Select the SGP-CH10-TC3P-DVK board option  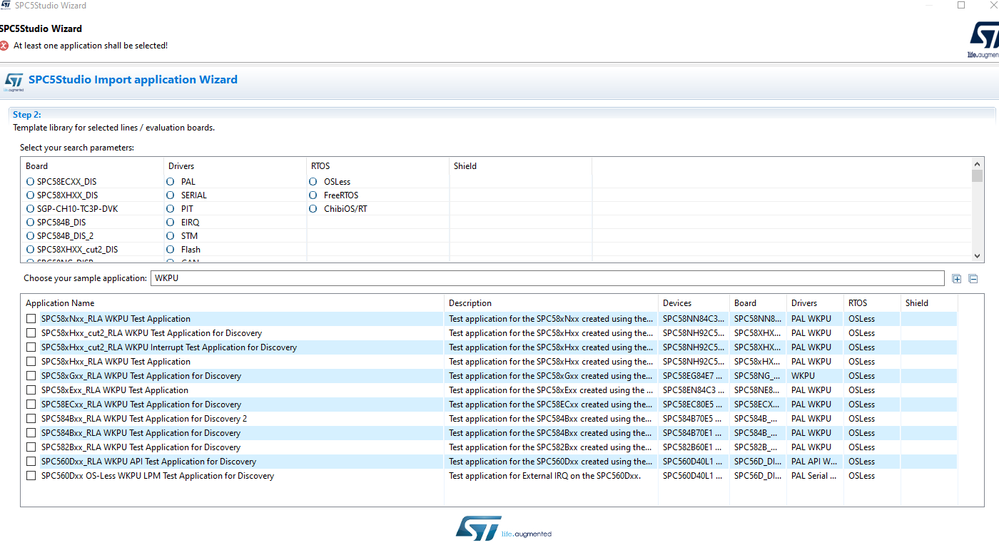[x=30, y=208]
